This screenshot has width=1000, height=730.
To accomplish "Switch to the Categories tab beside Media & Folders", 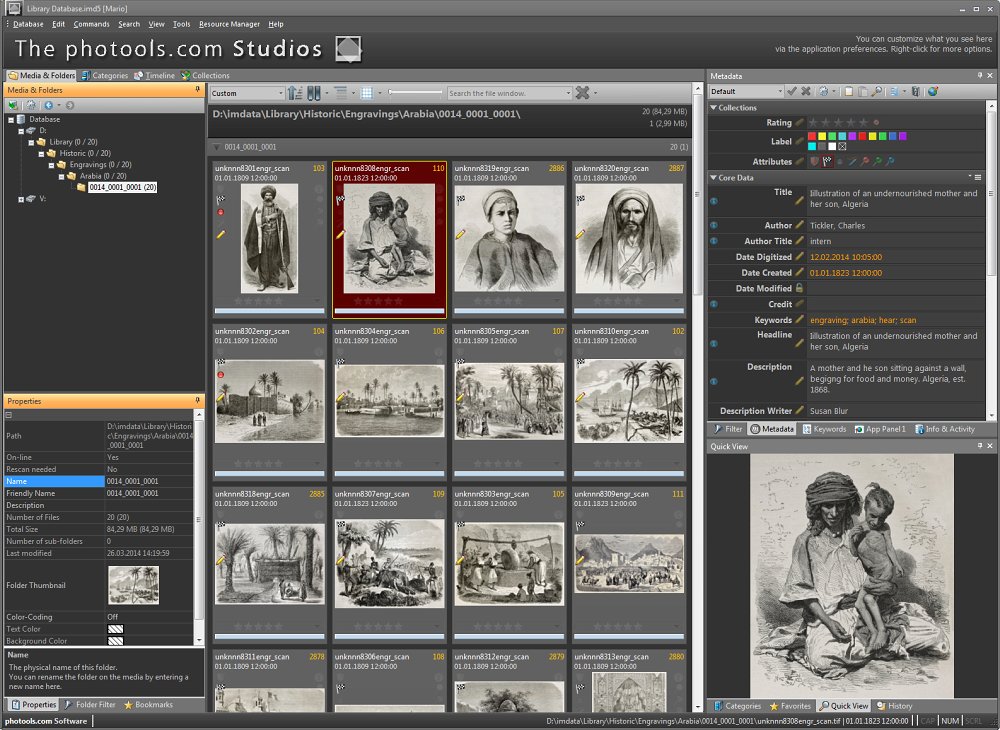I will (x=105, y=75).
